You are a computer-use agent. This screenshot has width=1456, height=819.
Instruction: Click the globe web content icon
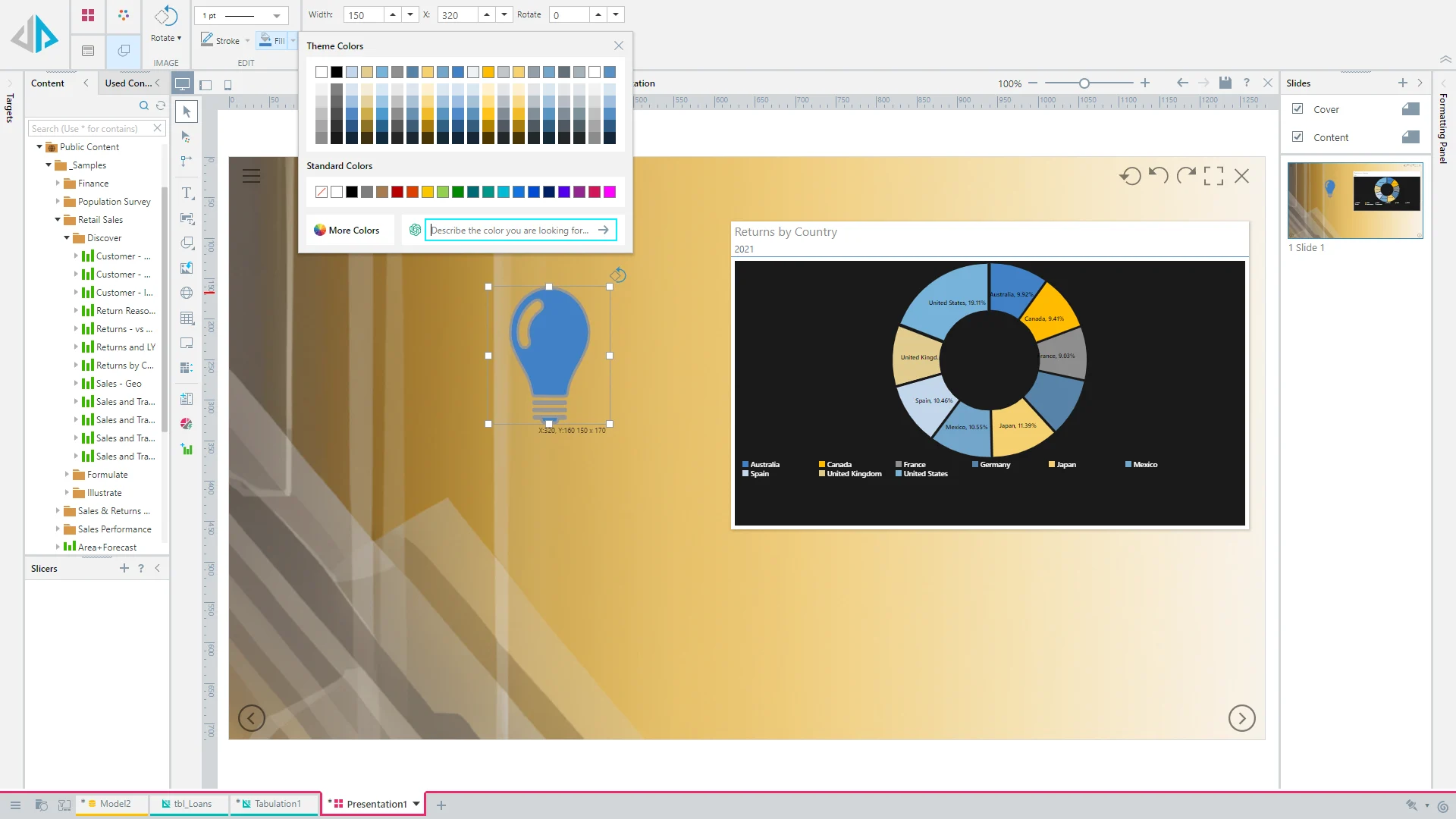point(187,293)
